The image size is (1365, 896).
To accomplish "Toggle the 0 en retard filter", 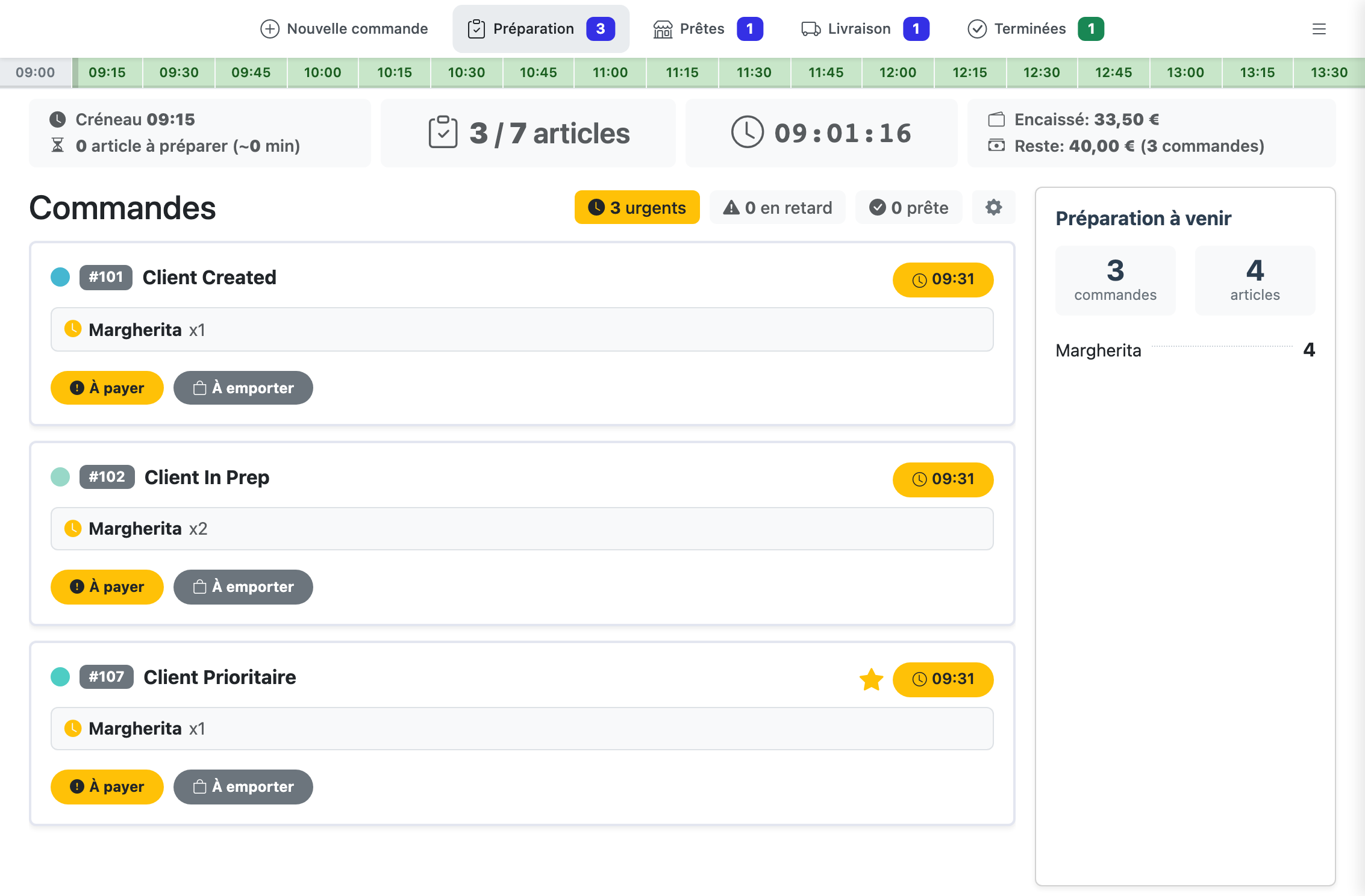I will click(778, 207).
